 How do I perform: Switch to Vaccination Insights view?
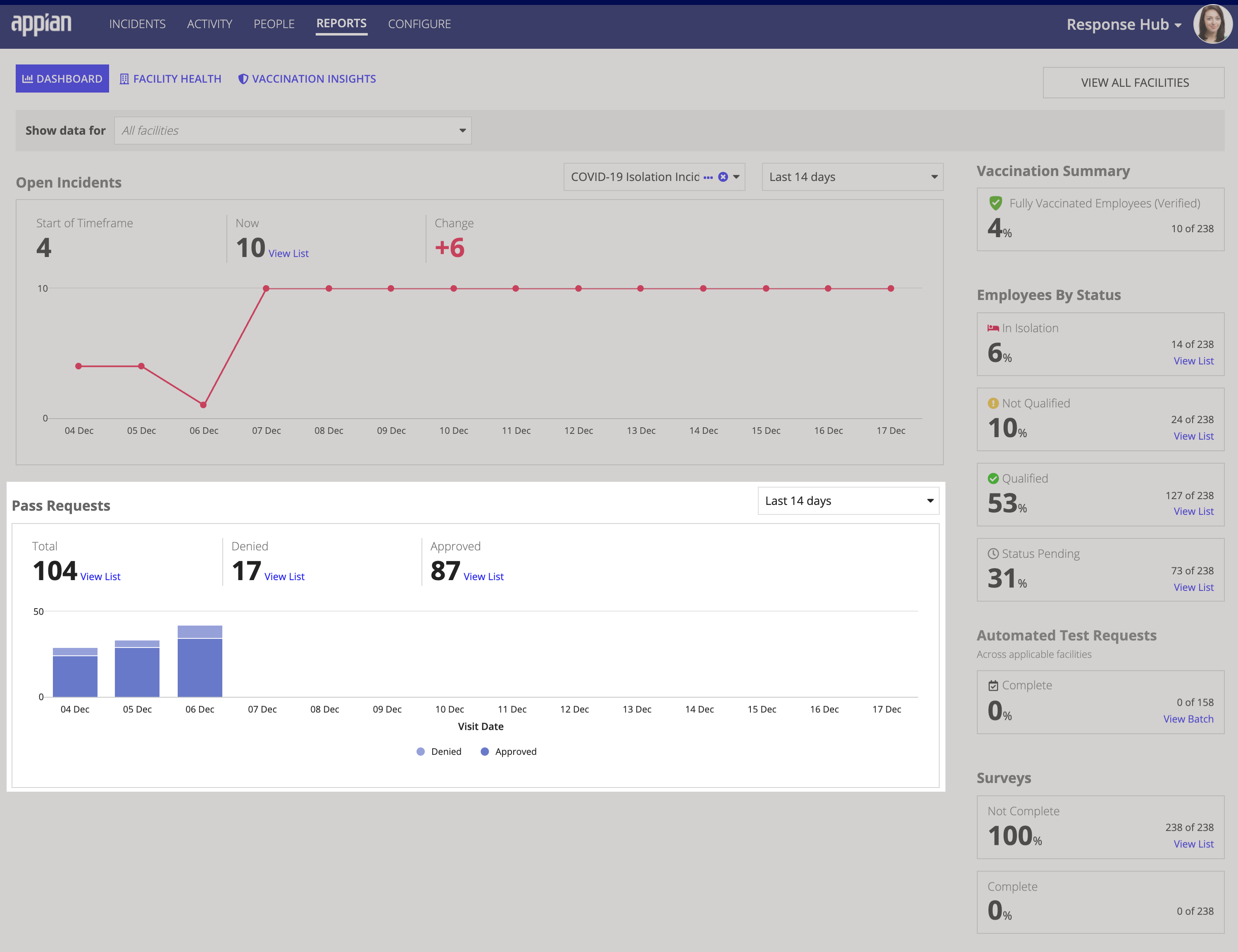pyautogui.click(x=307, y=79)
